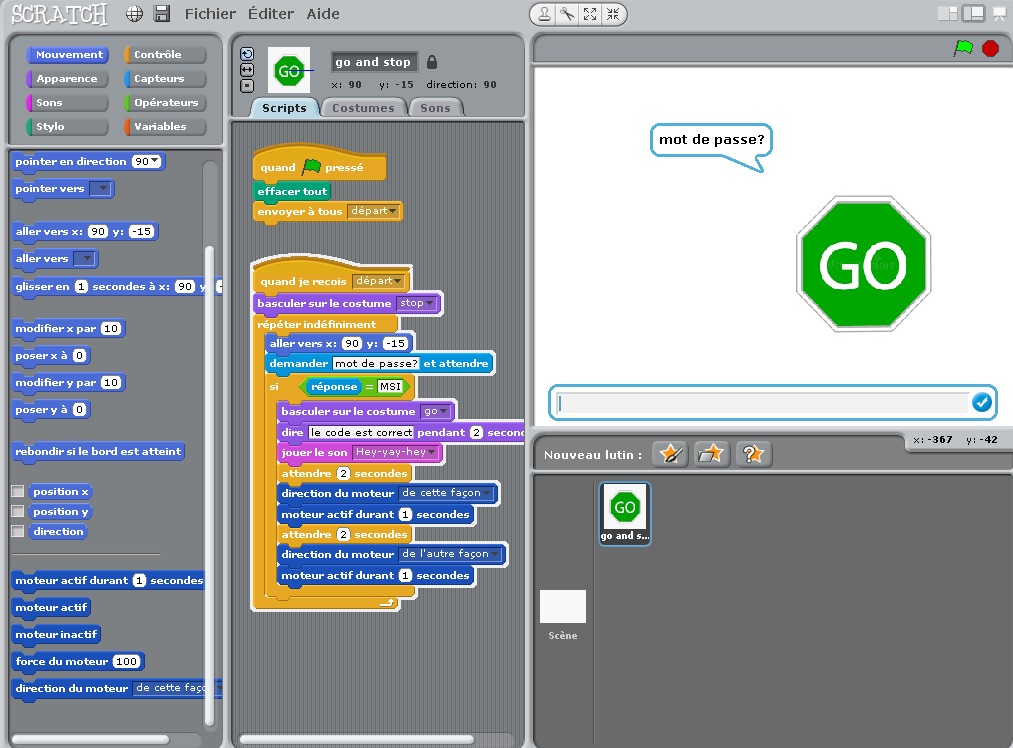Select the Mouvement block category

(x=67, y=55)
